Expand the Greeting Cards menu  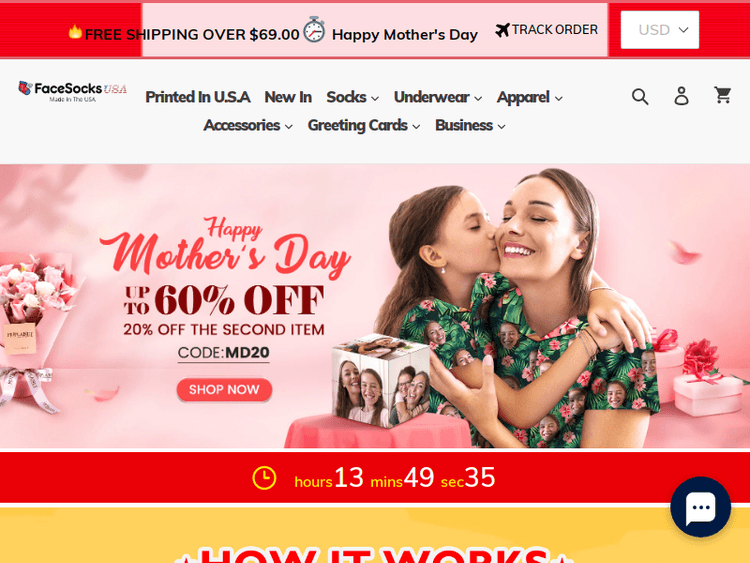pos(364,125)
